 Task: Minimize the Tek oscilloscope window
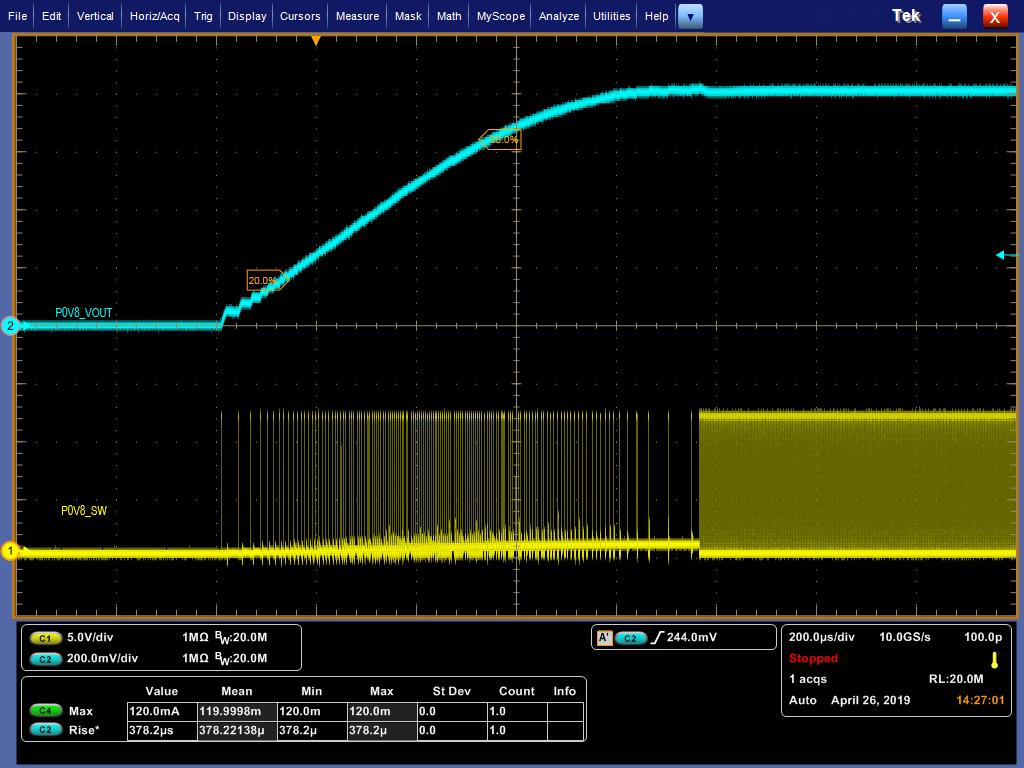click(954, 16)
